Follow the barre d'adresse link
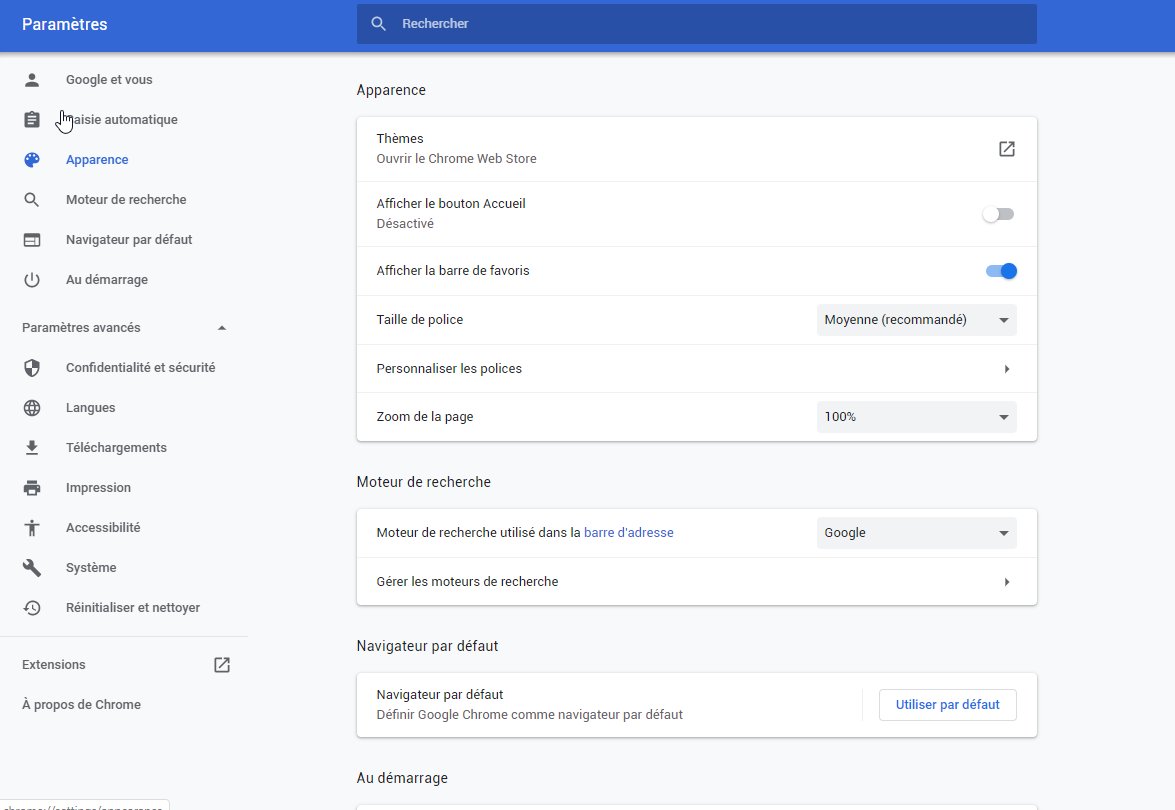 [x=629, y=533]
